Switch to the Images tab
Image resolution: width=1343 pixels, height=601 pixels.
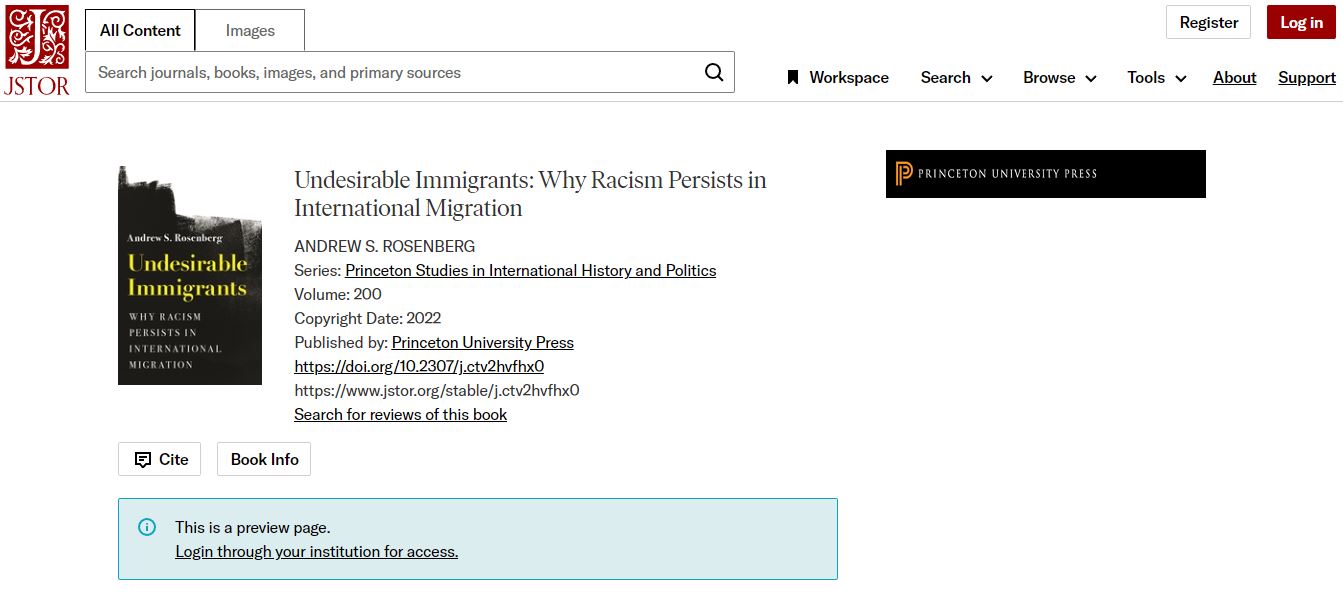click(x=250, y=30)
